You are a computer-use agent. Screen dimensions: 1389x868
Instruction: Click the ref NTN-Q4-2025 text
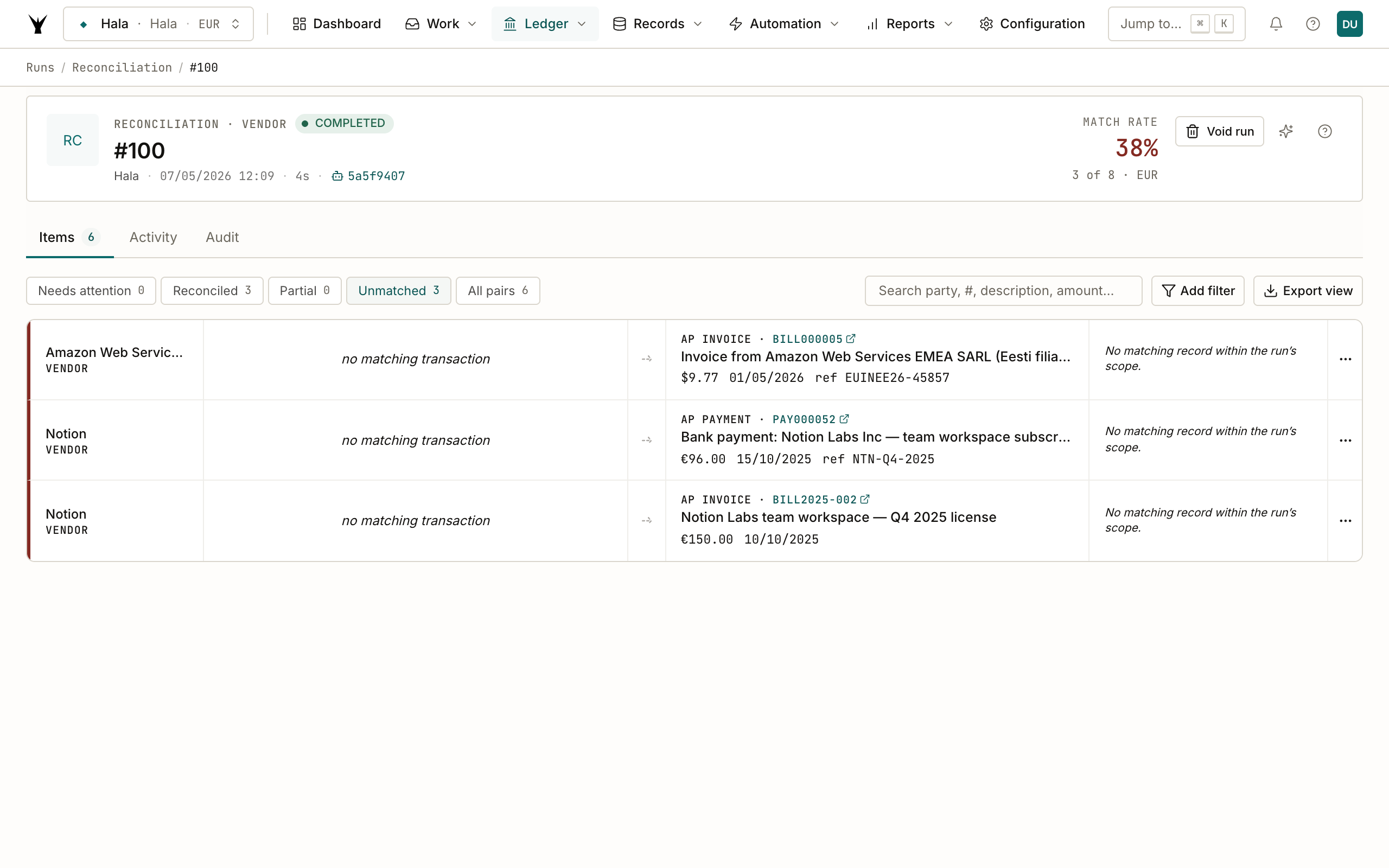[878, 460]
